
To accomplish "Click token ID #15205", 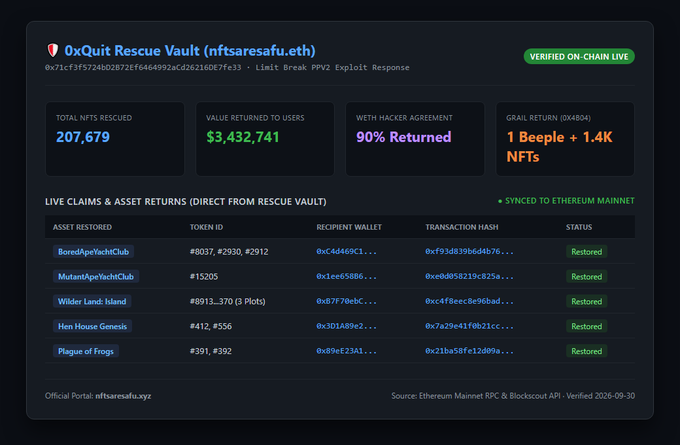I will pos(204,277).
